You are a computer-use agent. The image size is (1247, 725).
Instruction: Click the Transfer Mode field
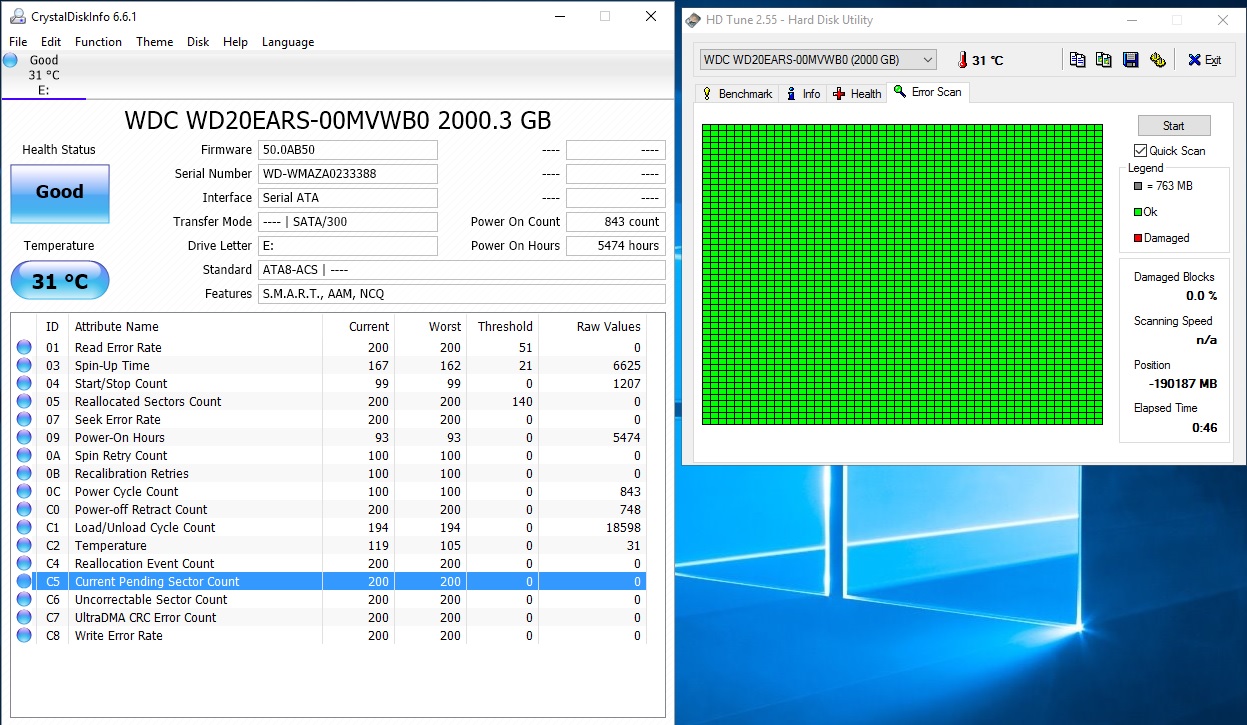point(348,222)
